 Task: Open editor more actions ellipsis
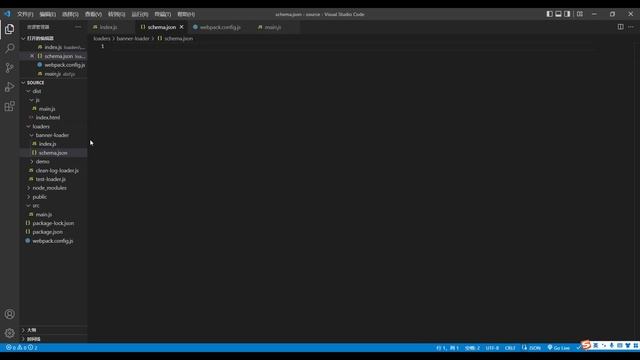point(631,27)
